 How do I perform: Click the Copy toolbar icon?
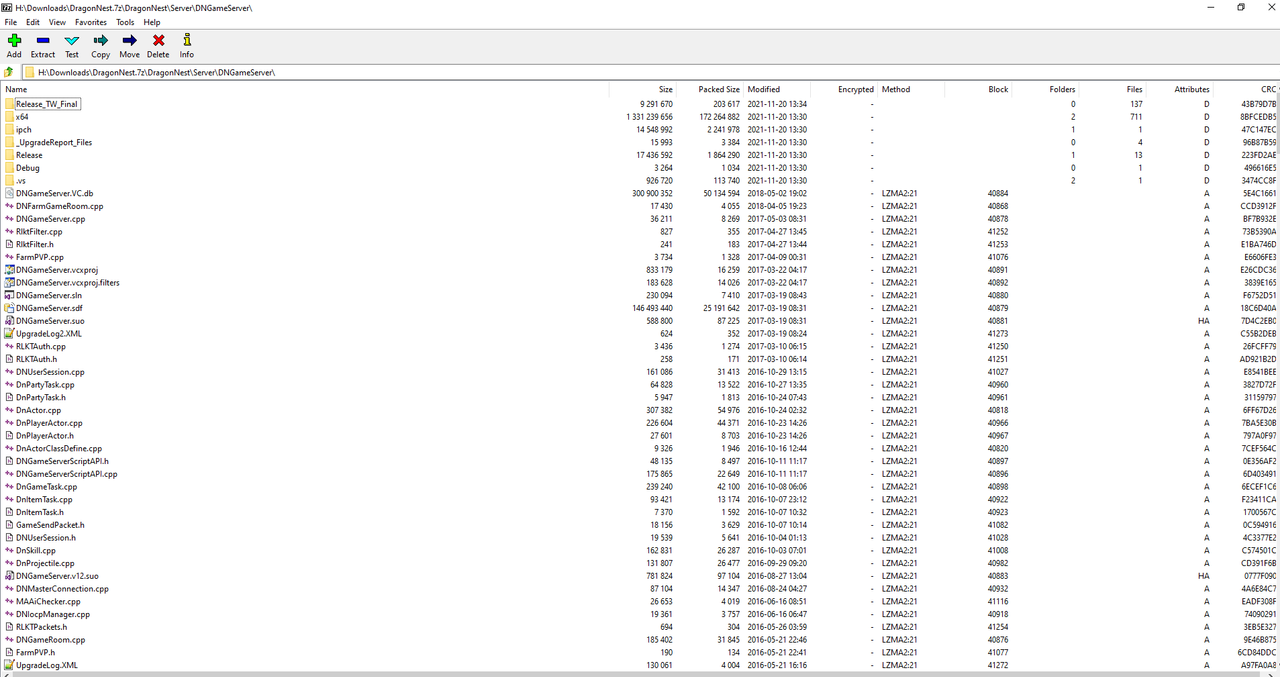click(x=101, y=40)
